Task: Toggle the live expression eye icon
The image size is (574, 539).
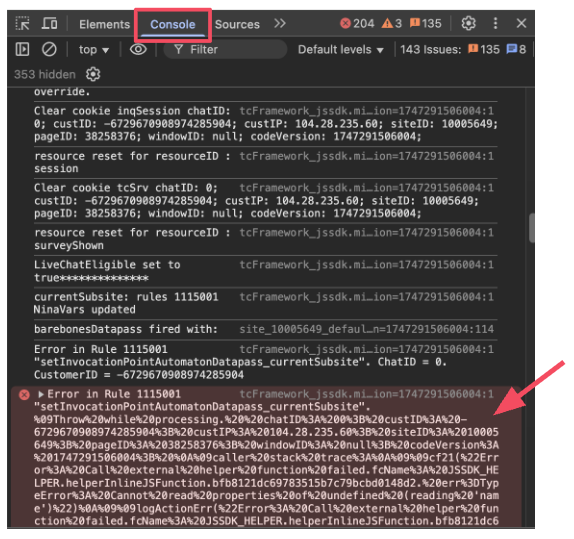Action: pos(138,49)
